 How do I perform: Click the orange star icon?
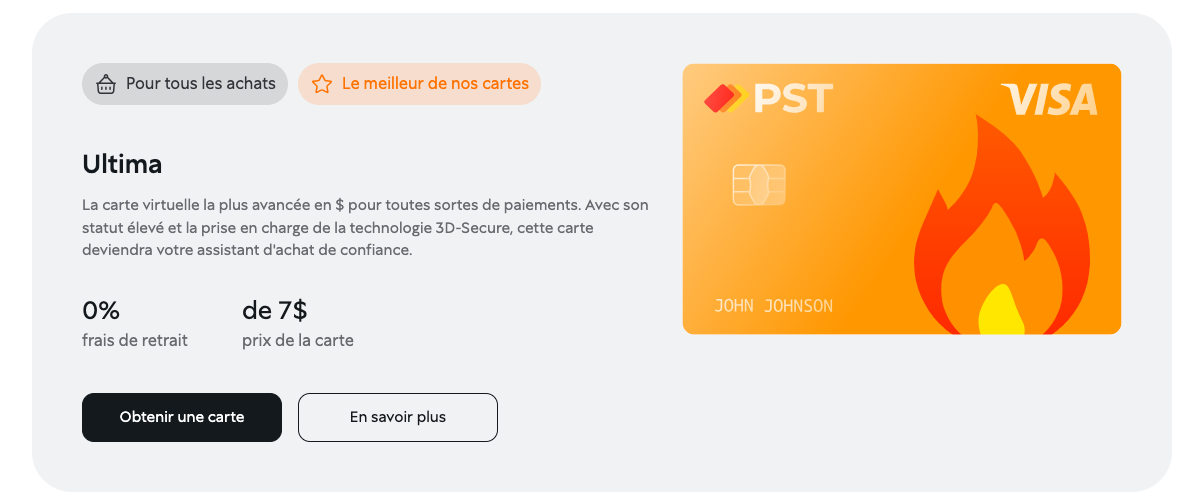322,84
